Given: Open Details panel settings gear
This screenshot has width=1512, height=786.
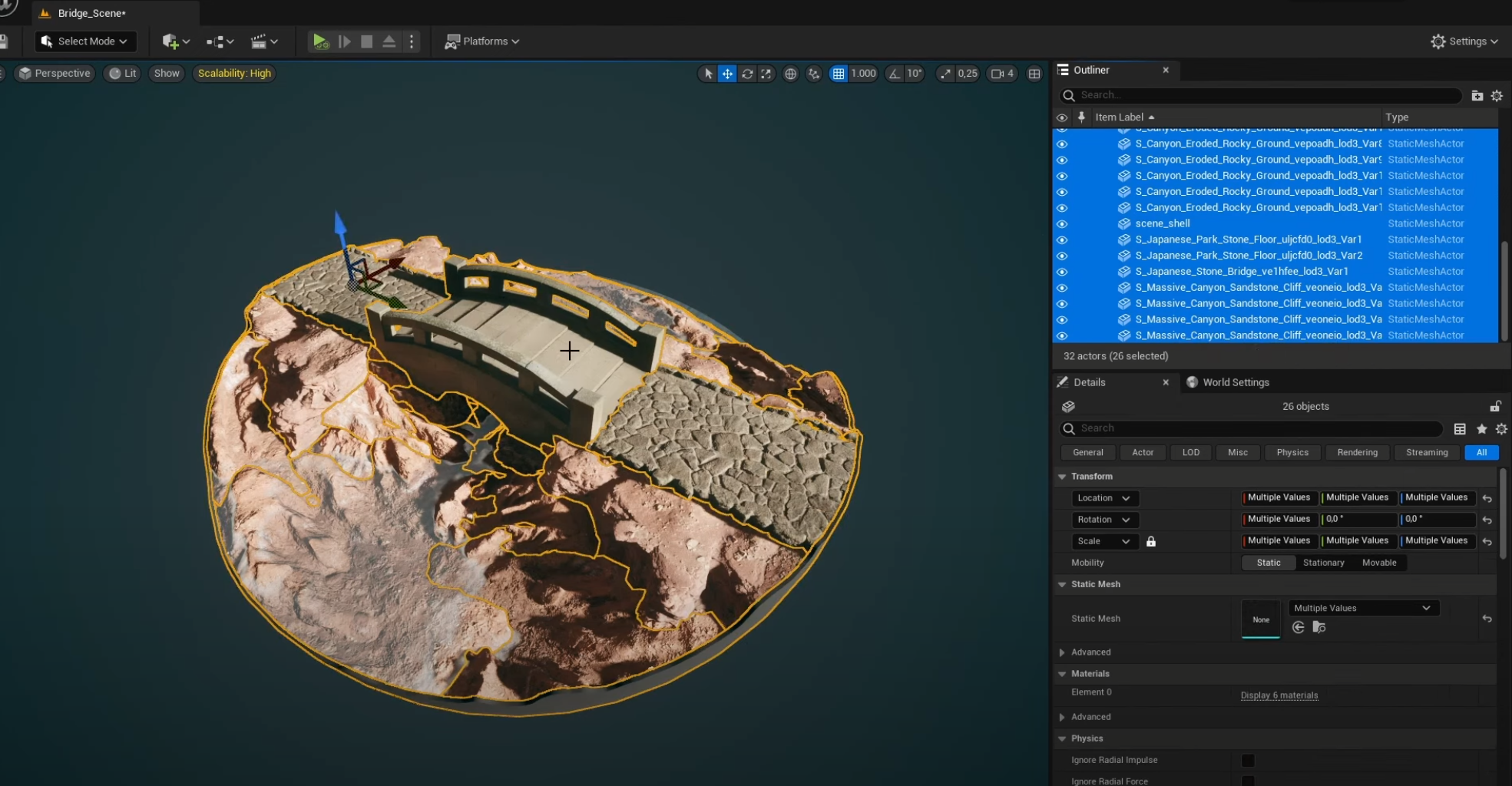Looking at the screenshot, I should (x=1501, y=429).
